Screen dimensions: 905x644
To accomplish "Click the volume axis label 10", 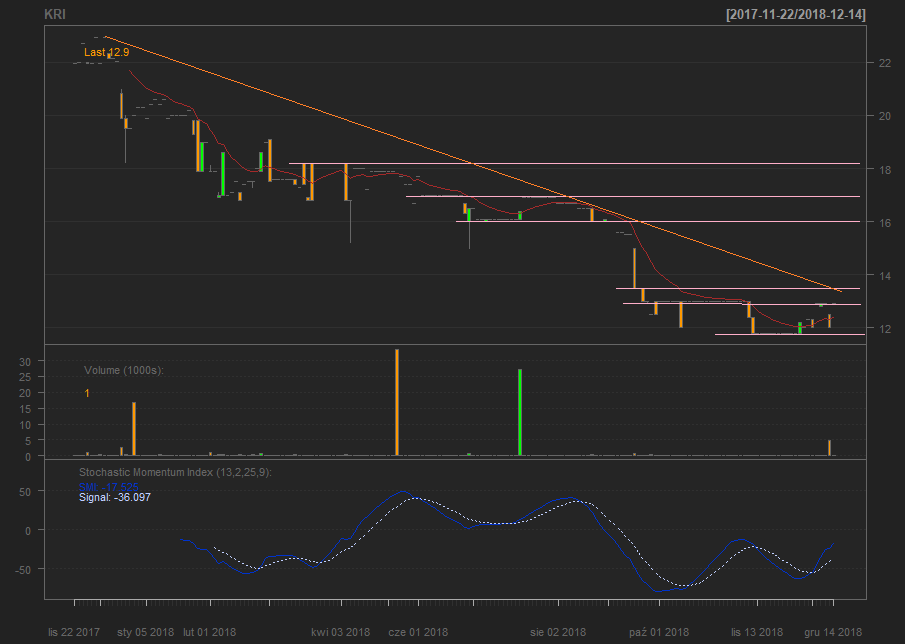I will (x=24, y=425).
